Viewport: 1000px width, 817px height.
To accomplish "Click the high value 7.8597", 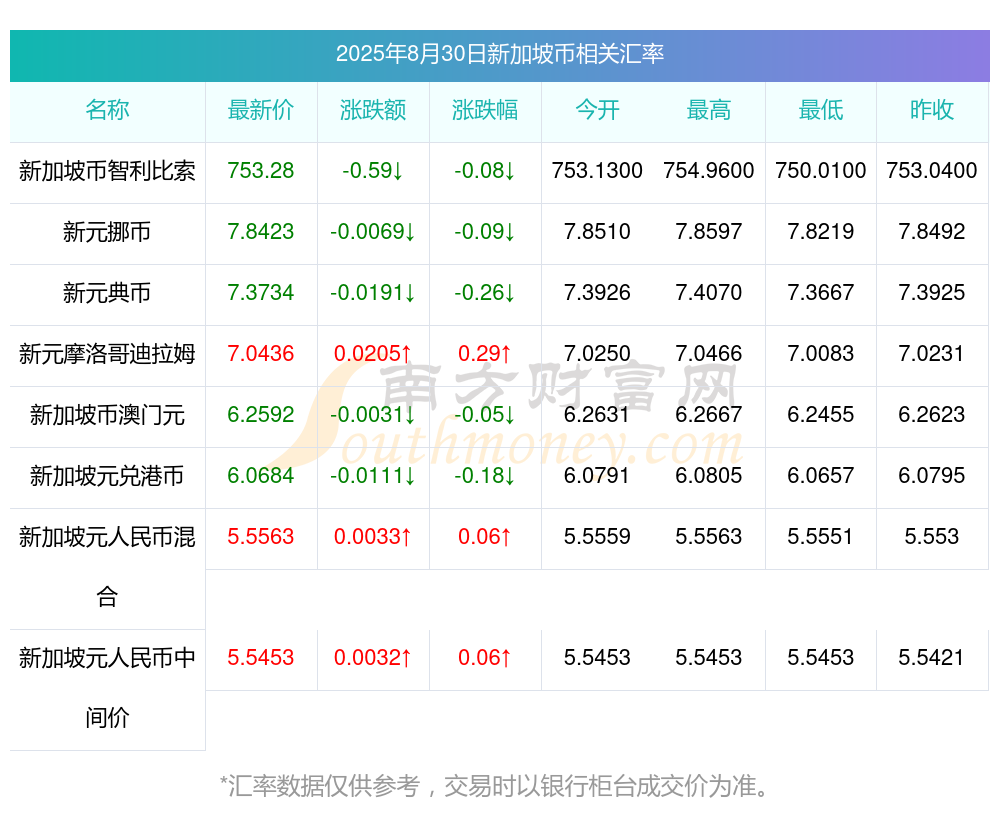I will pos(709,232).
